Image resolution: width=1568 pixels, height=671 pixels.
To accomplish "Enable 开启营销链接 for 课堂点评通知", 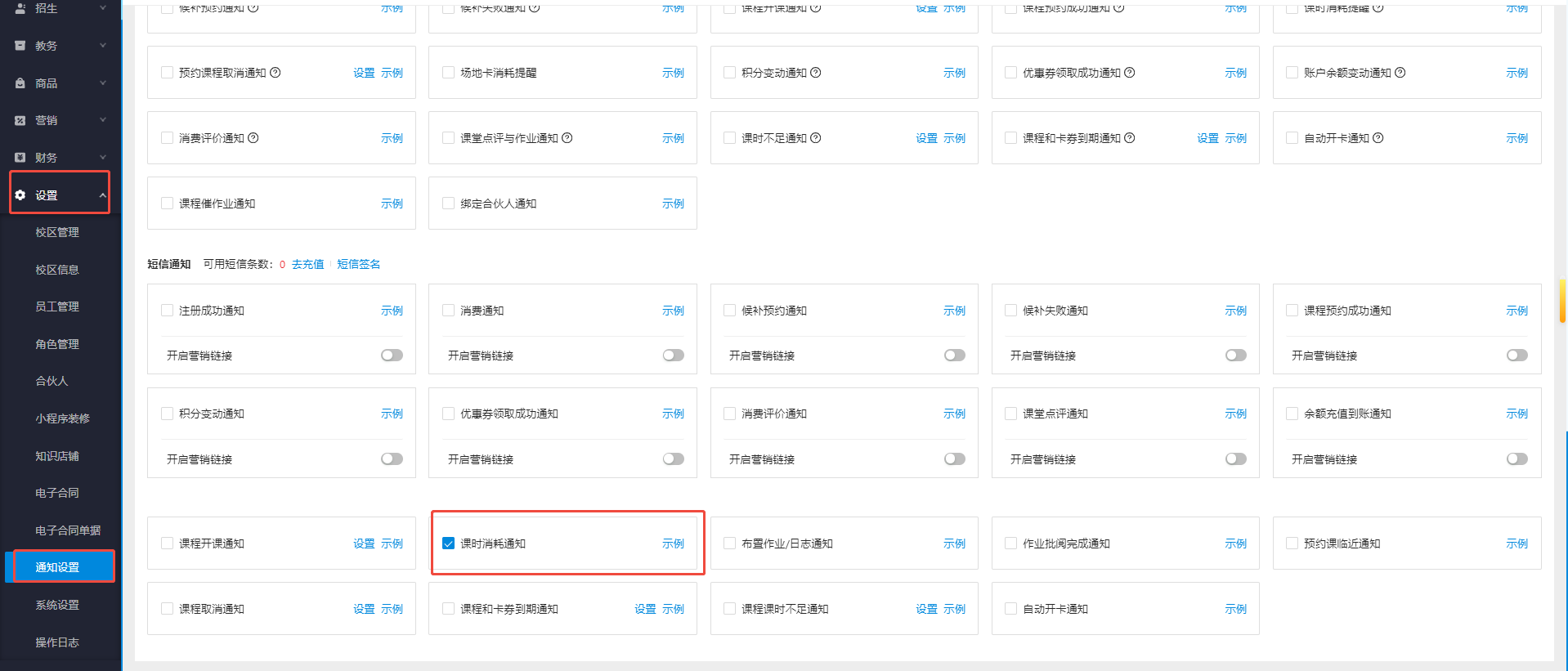I will click(1236, 459).
